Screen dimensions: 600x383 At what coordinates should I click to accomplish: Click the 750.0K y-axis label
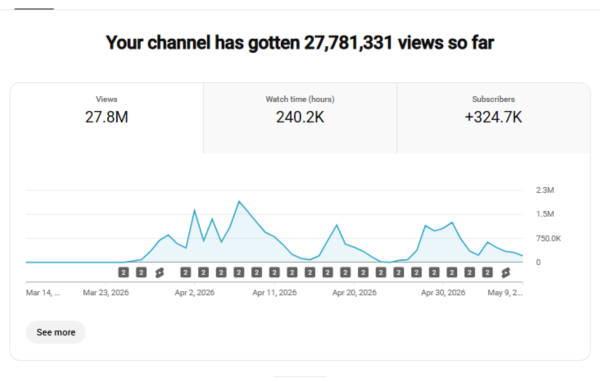pos(548,238)
